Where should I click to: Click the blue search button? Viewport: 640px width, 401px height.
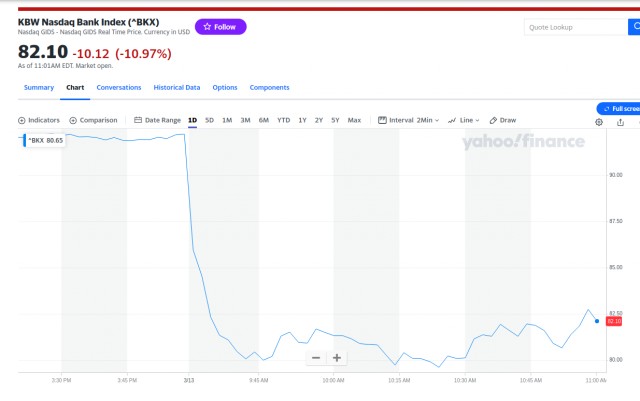pos(634,27)
